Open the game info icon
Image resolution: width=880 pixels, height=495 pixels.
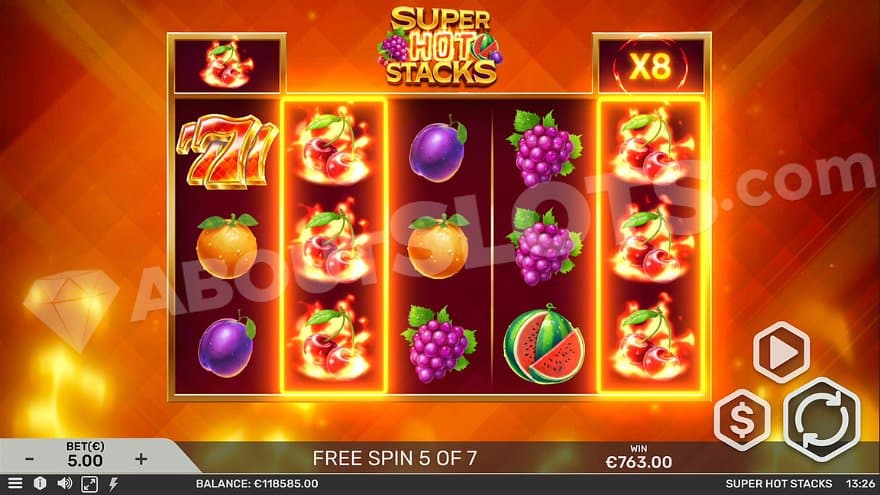(x=40, y=483)
